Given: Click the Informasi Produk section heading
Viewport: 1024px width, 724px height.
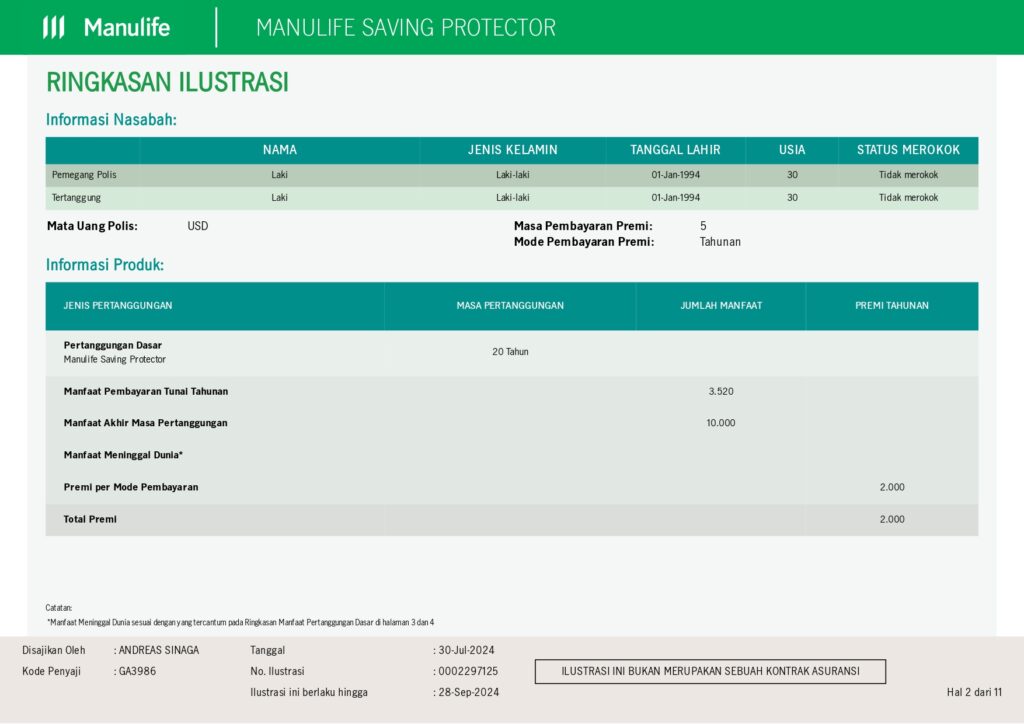Looking at the screenshot, I should (x=104, y=264).
